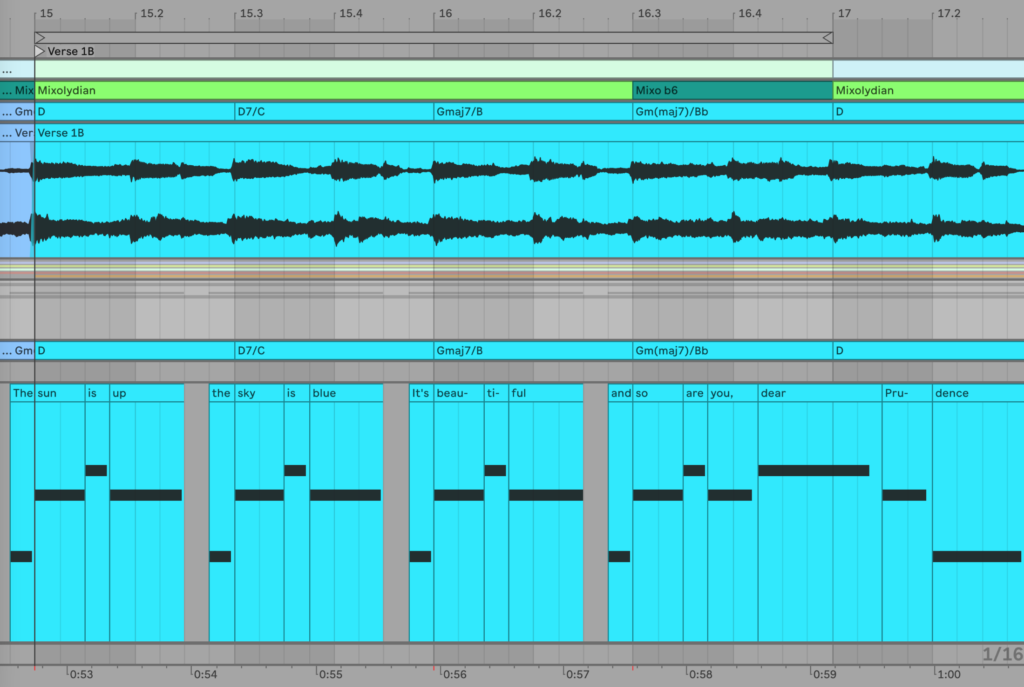Screen dimensions: 1024x687
Task: Select the "The" lyric clip before "sun"
Action: (22, 393)
